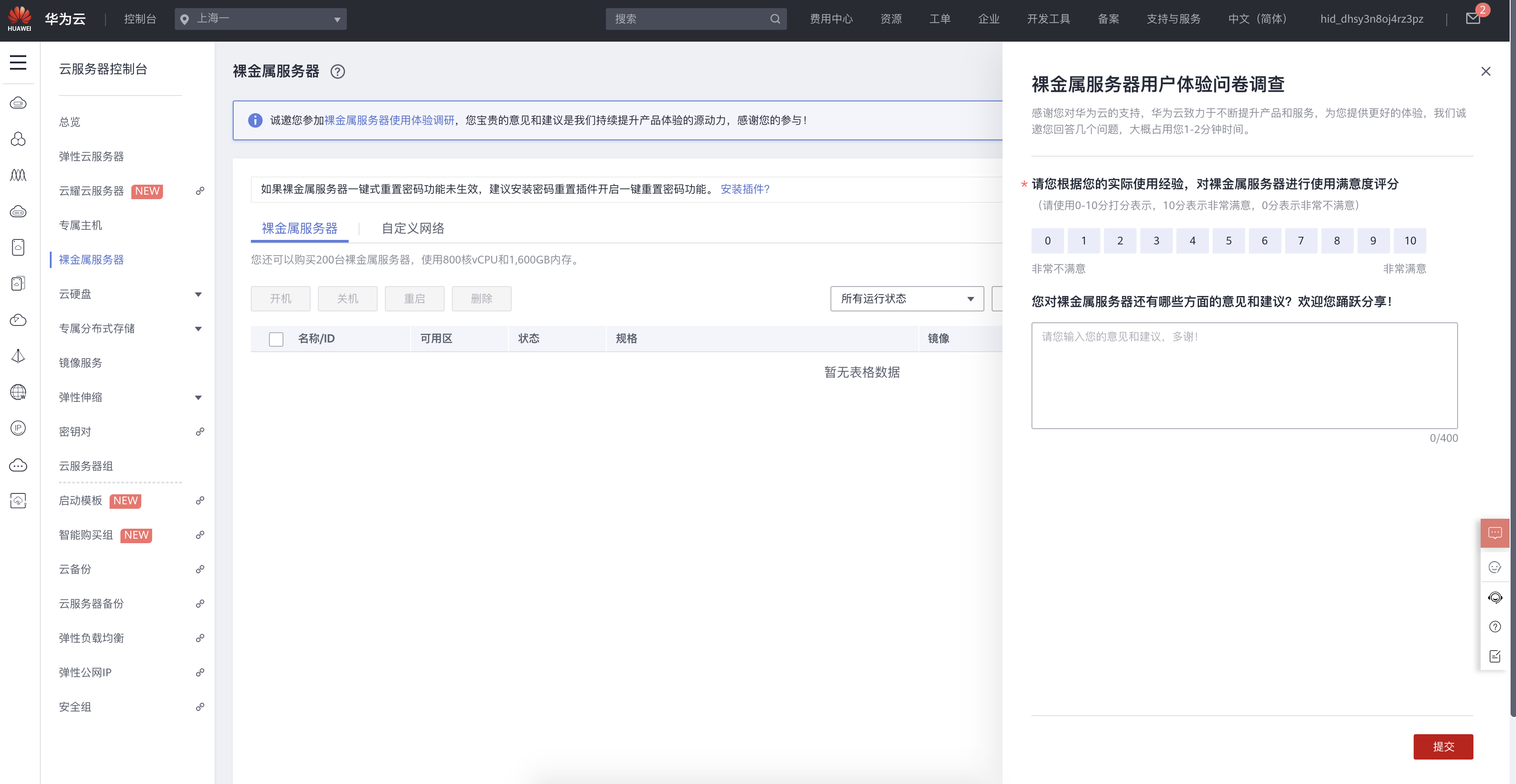Switch to the 自定义网络 tab
The height and width of the screenshot is (784, 1516).
coord(413,228)
